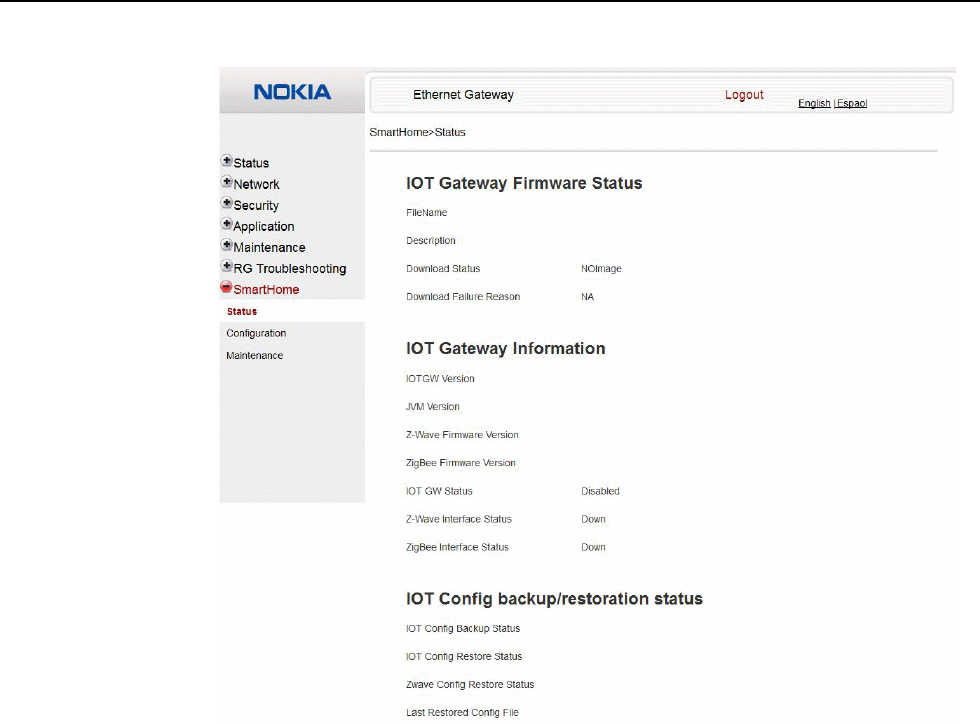Select the SmartHome section label
Screen dimensions: 980x724
[x=267, y=289]
